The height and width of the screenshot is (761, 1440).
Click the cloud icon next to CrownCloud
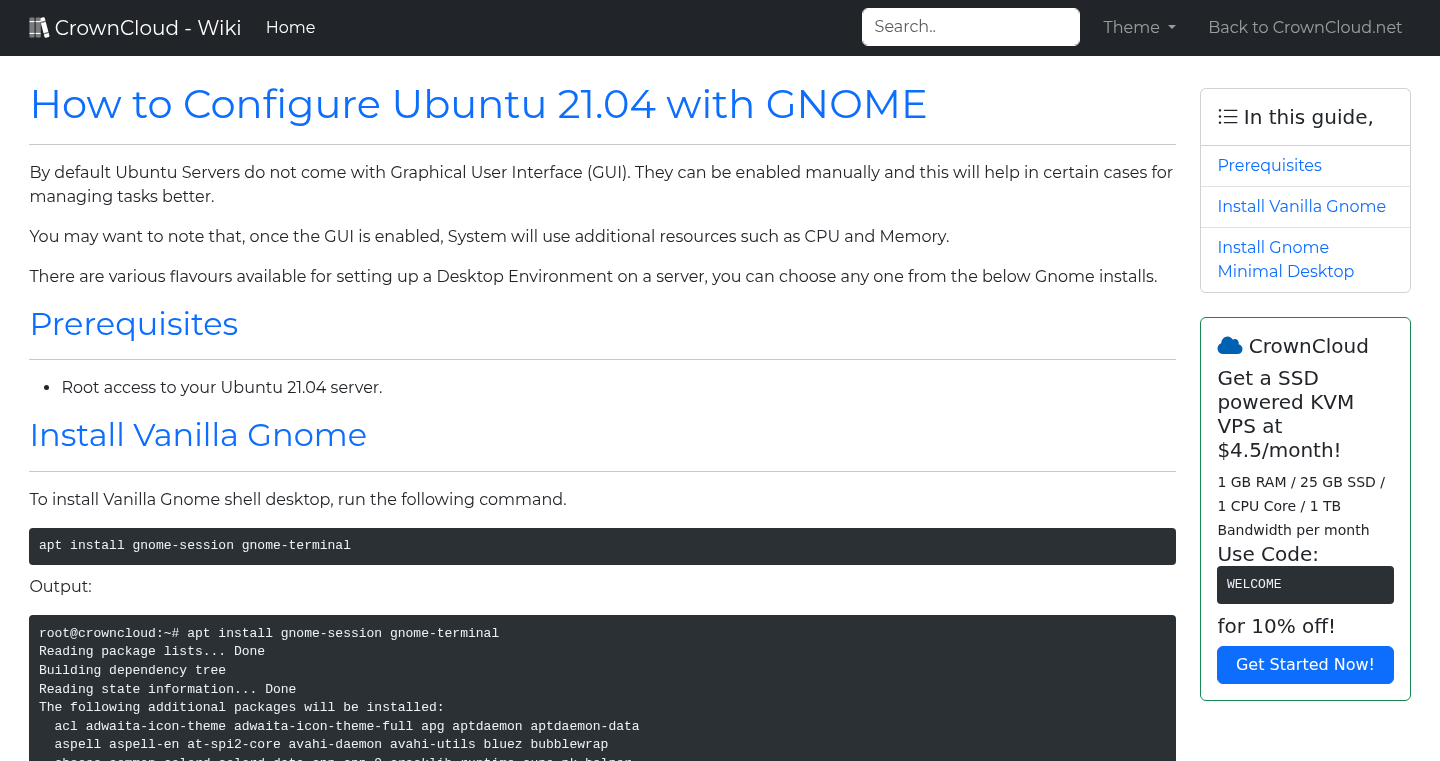[x=1229, y=345]
